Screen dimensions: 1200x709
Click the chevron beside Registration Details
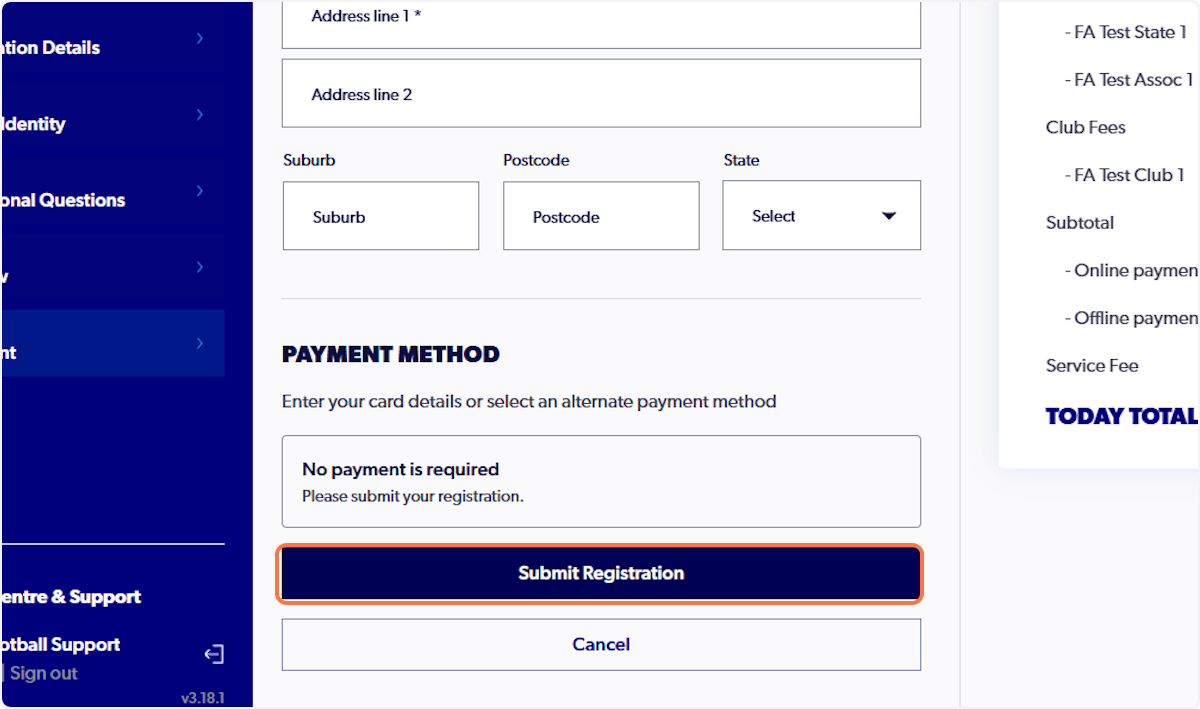198,37
